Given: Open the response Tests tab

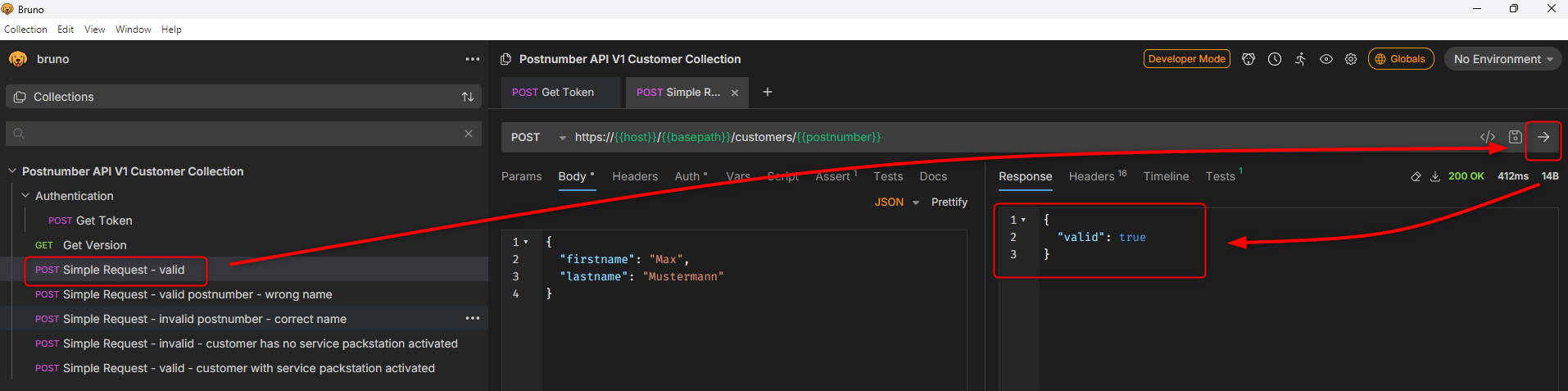Looking at the screenshot, I should (x=1224, y=176).
